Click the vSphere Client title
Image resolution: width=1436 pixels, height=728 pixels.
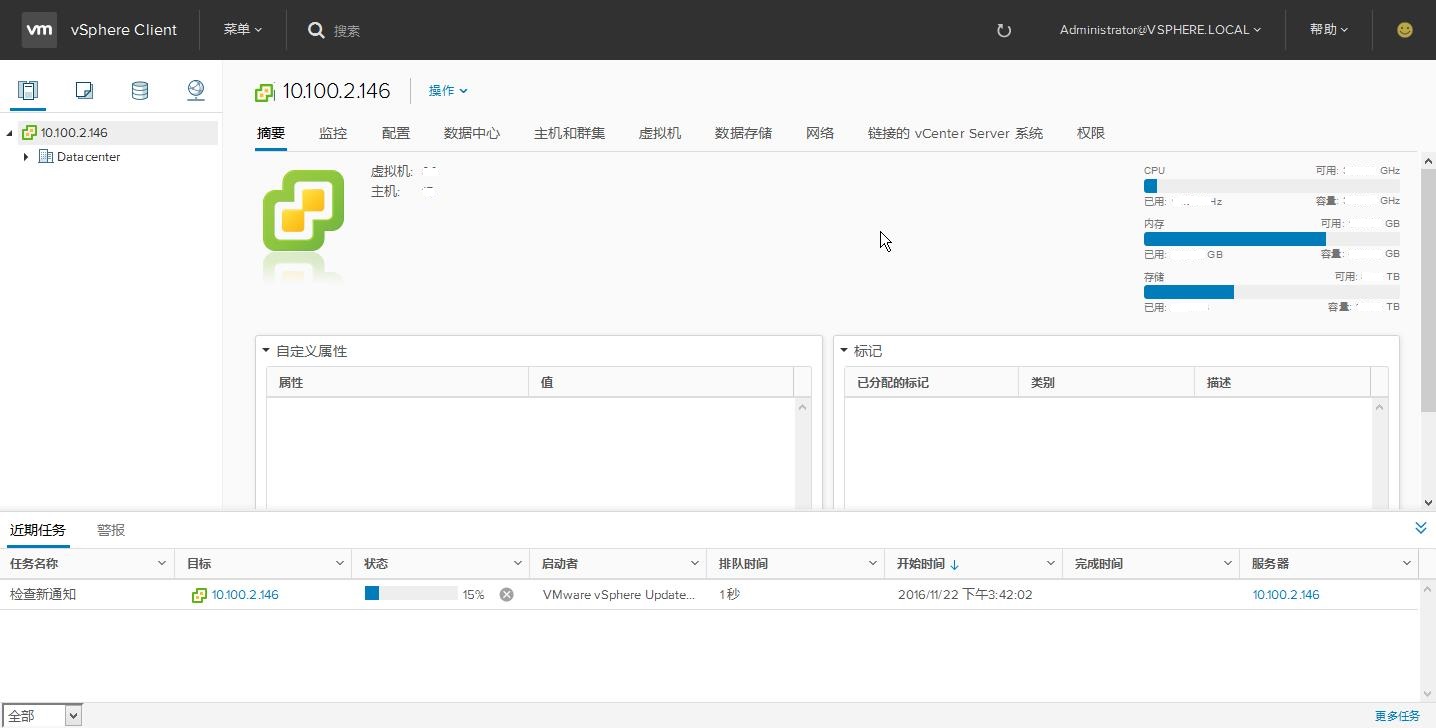point(124,30)
